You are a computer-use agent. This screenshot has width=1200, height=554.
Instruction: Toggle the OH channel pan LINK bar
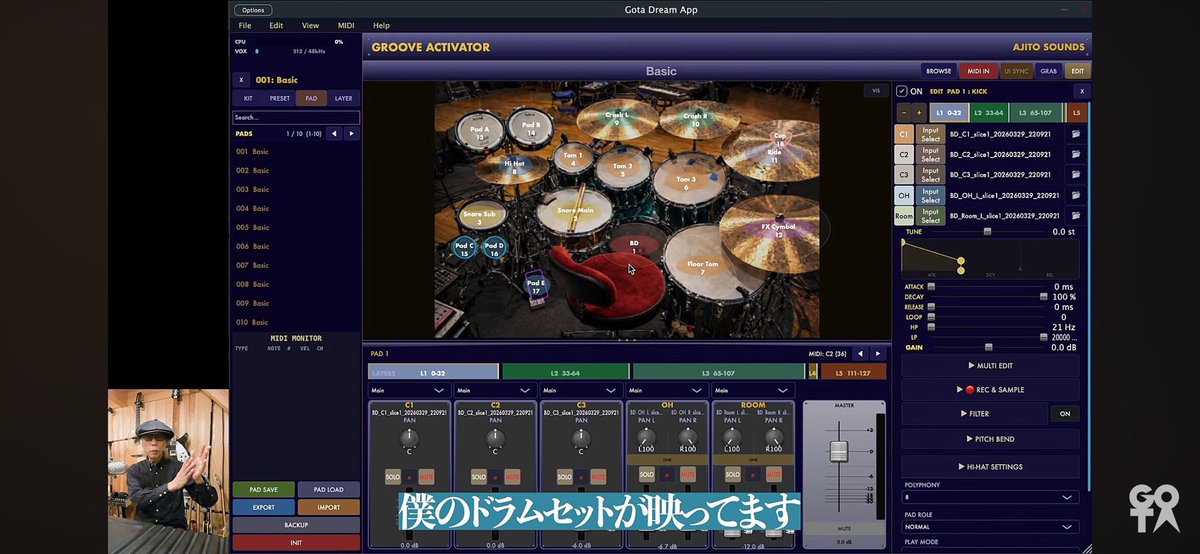pyautogui.click(x=667, y=459)
